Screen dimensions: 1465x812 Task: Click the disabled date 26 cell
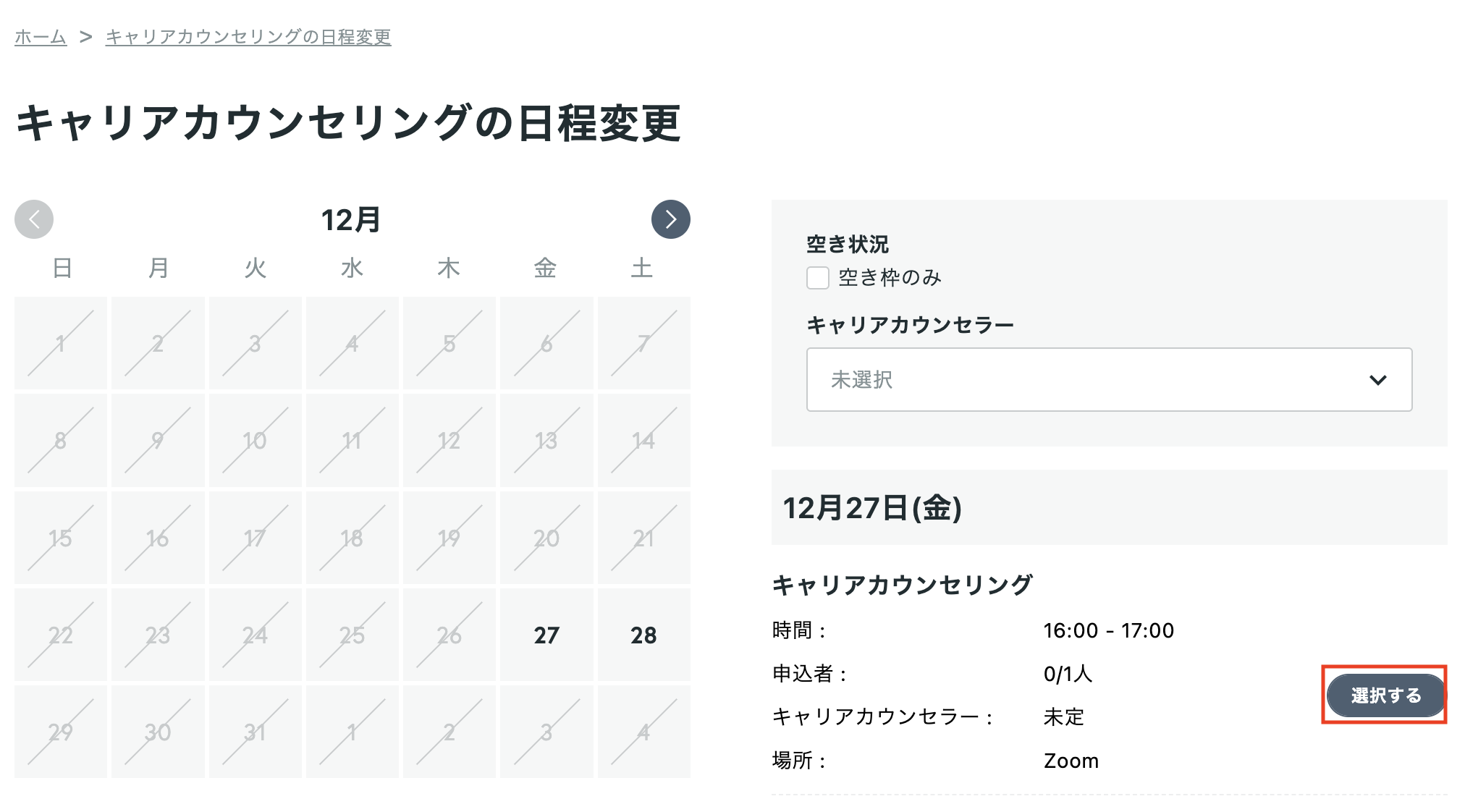449,635
